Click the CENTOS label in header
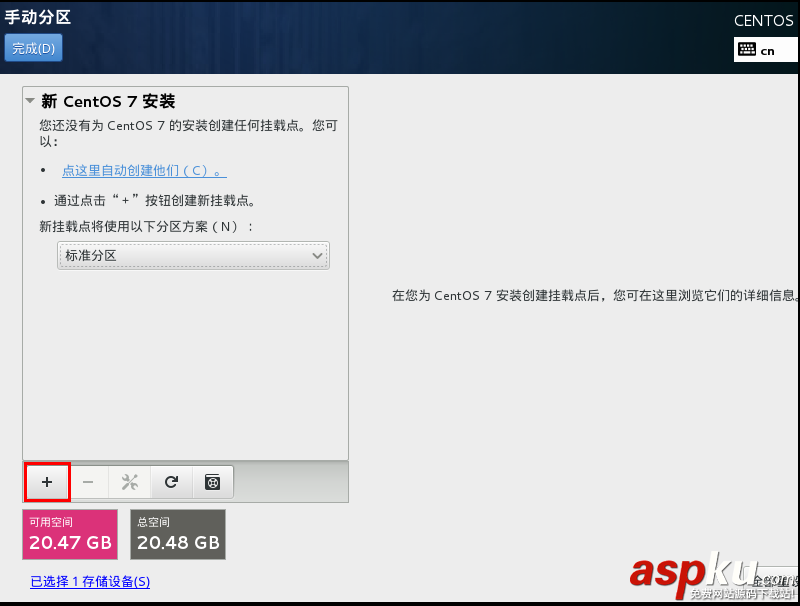The height and width of the screenshot is (606, 800). (x=763, y=21)
